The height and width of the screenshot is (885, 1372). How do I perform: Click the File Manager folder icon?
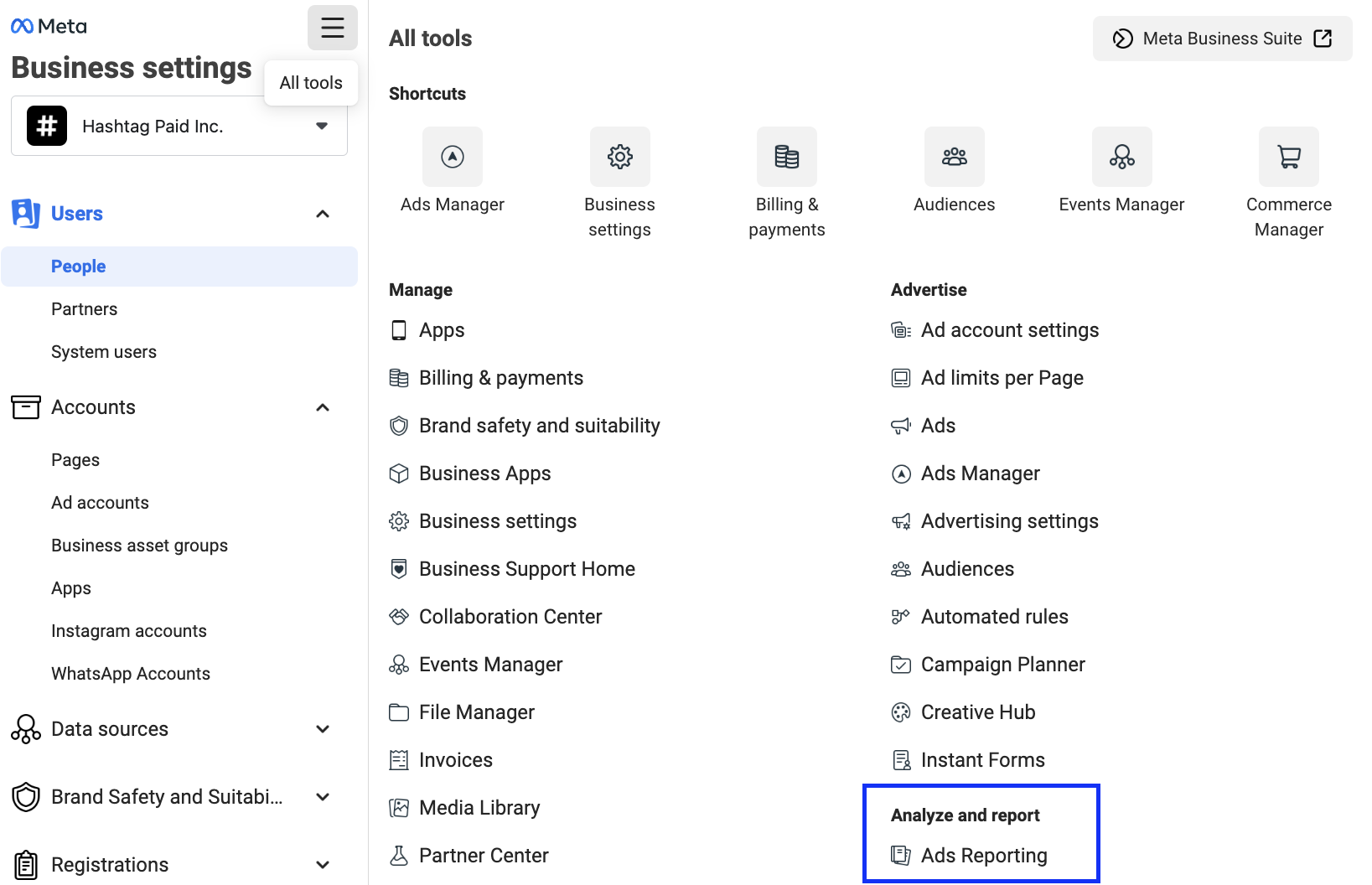coord(399,712)
